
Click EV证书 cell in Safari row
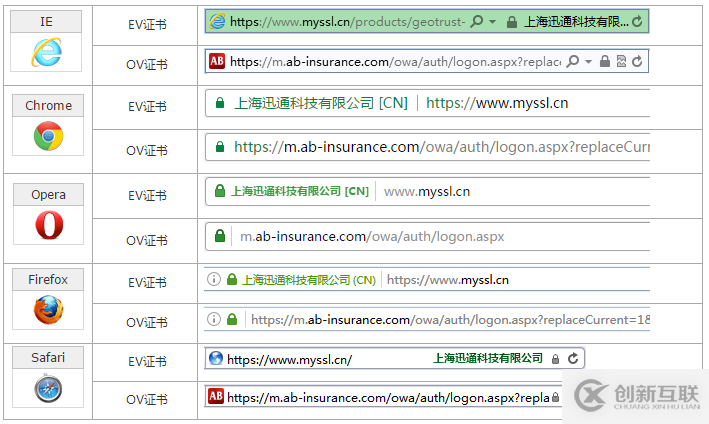pos(147,362)
